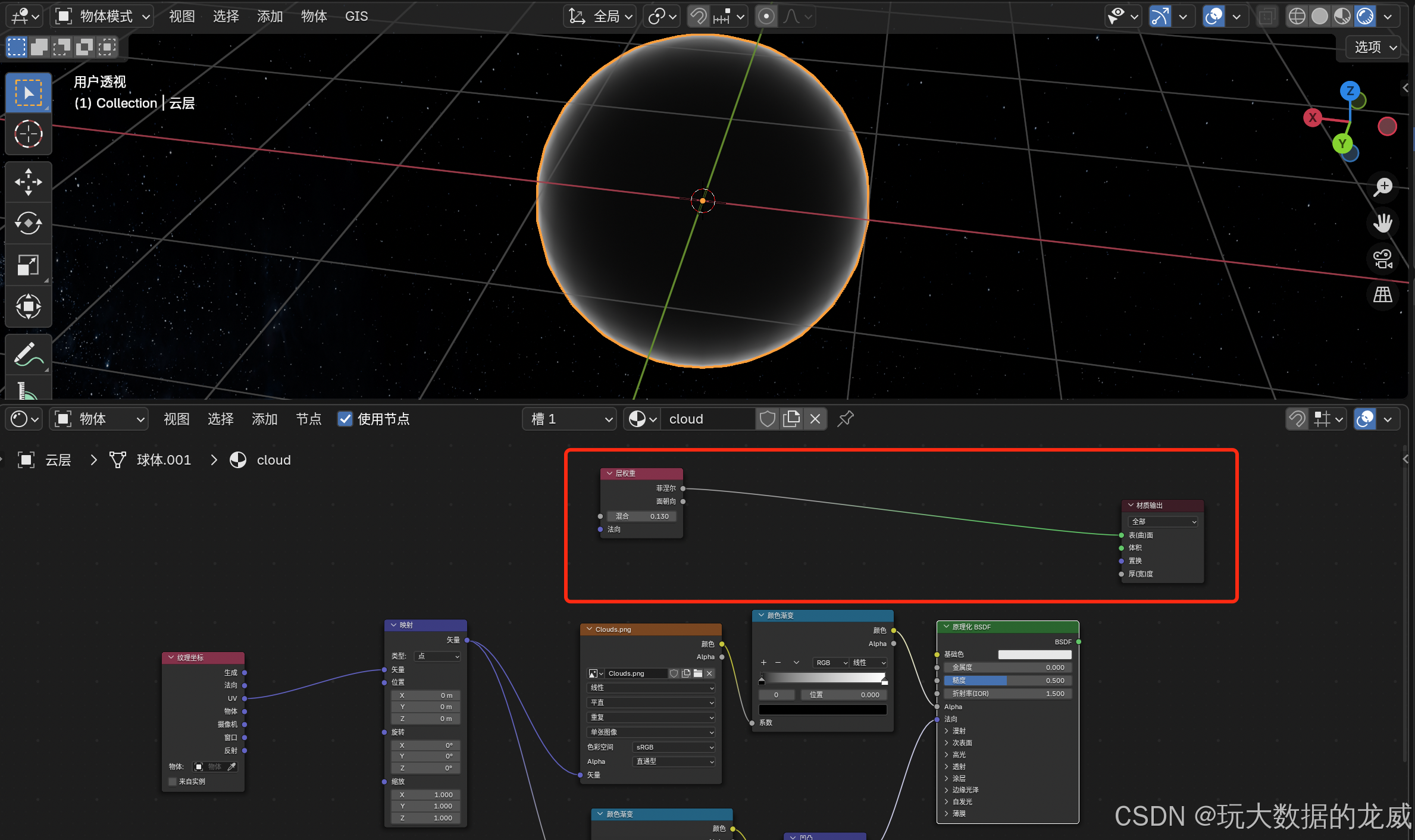Click the camera view icon

tap(1383, 259)
